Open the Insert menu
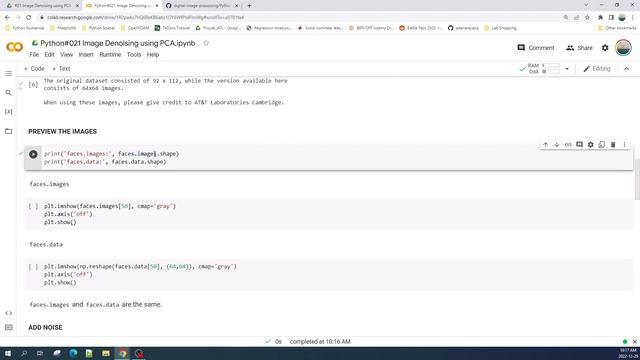This screenshot has height=360, width=640. 86,54
